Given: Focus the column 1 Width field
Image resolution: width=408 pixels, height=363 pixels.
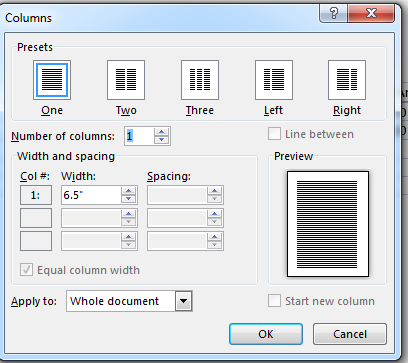Looking at the screenshot, I should pyautogui.click(x=91, y=195).
